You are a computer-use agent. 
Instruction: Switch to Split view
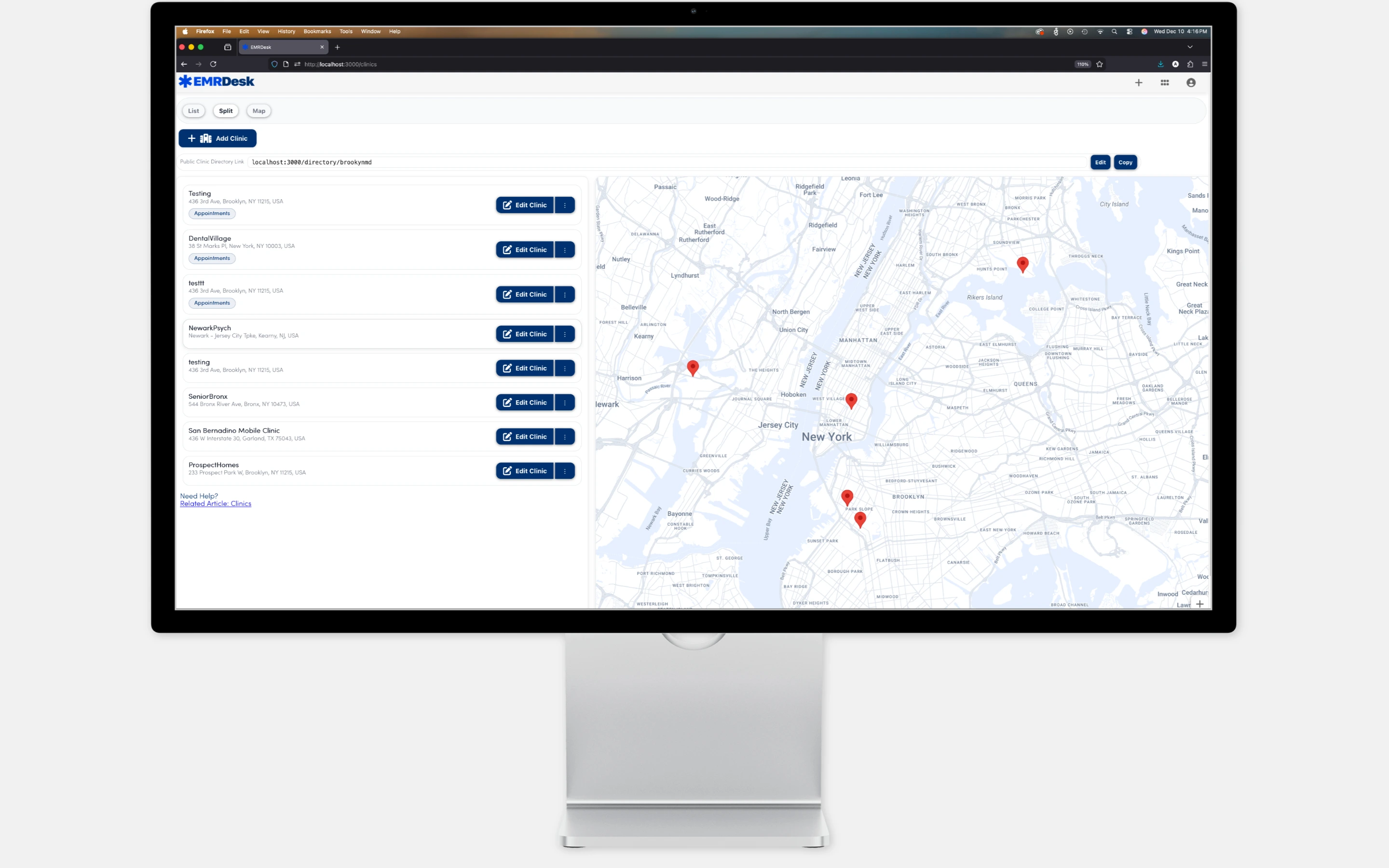coord(226,111)
